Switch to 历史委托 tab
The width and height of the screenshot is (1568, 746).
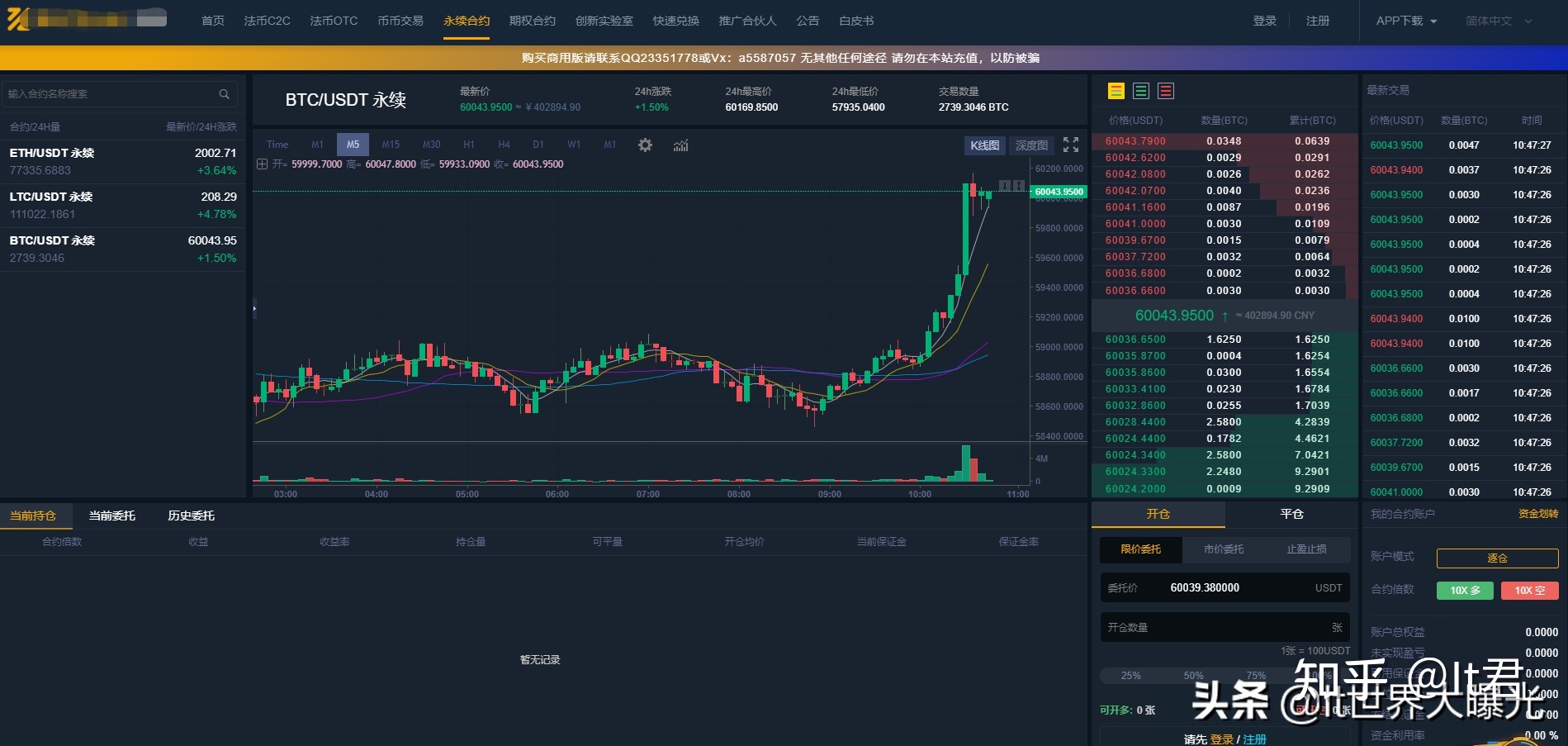pyautogui.click(x=192, y=516)
